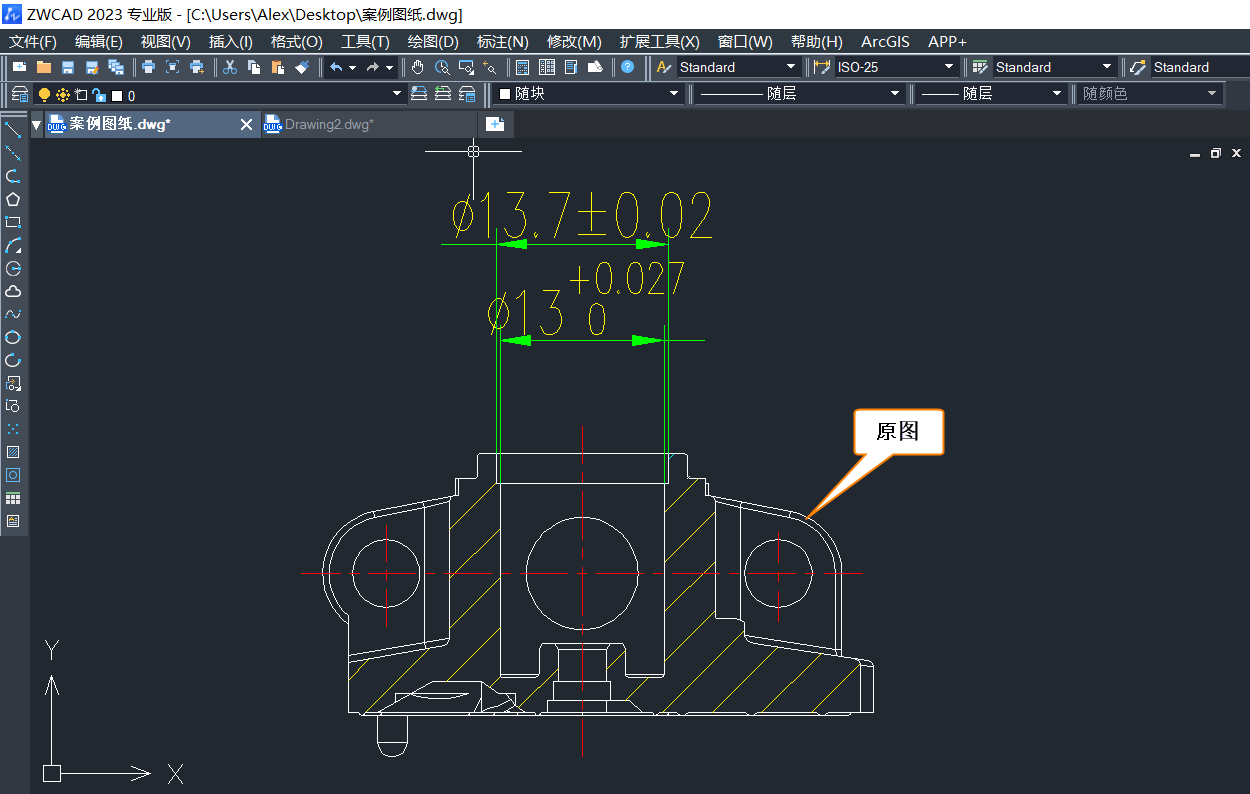Click the Make block tool
The image size is (1250, 794).
pyautogui.click(x=13, y=406)
